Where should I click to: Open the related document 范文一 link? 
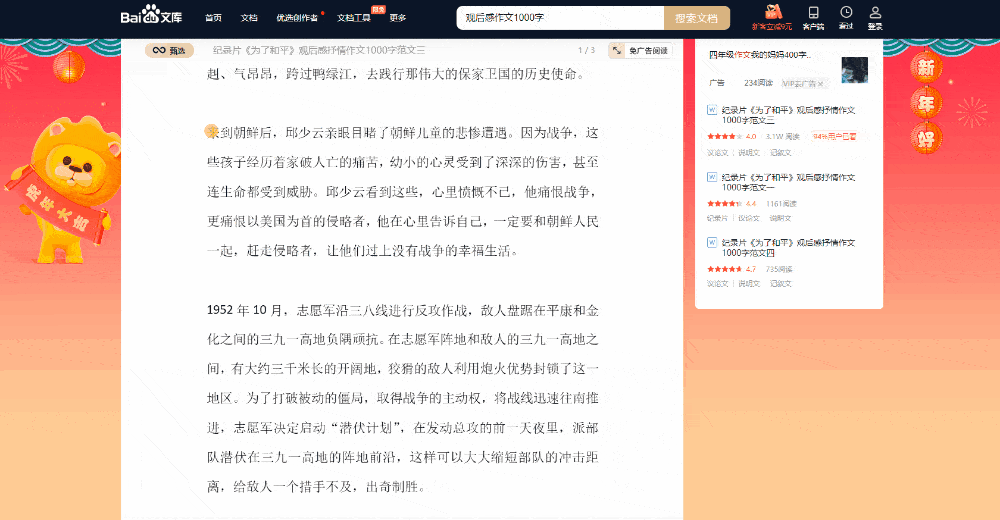tap(788, 182)
